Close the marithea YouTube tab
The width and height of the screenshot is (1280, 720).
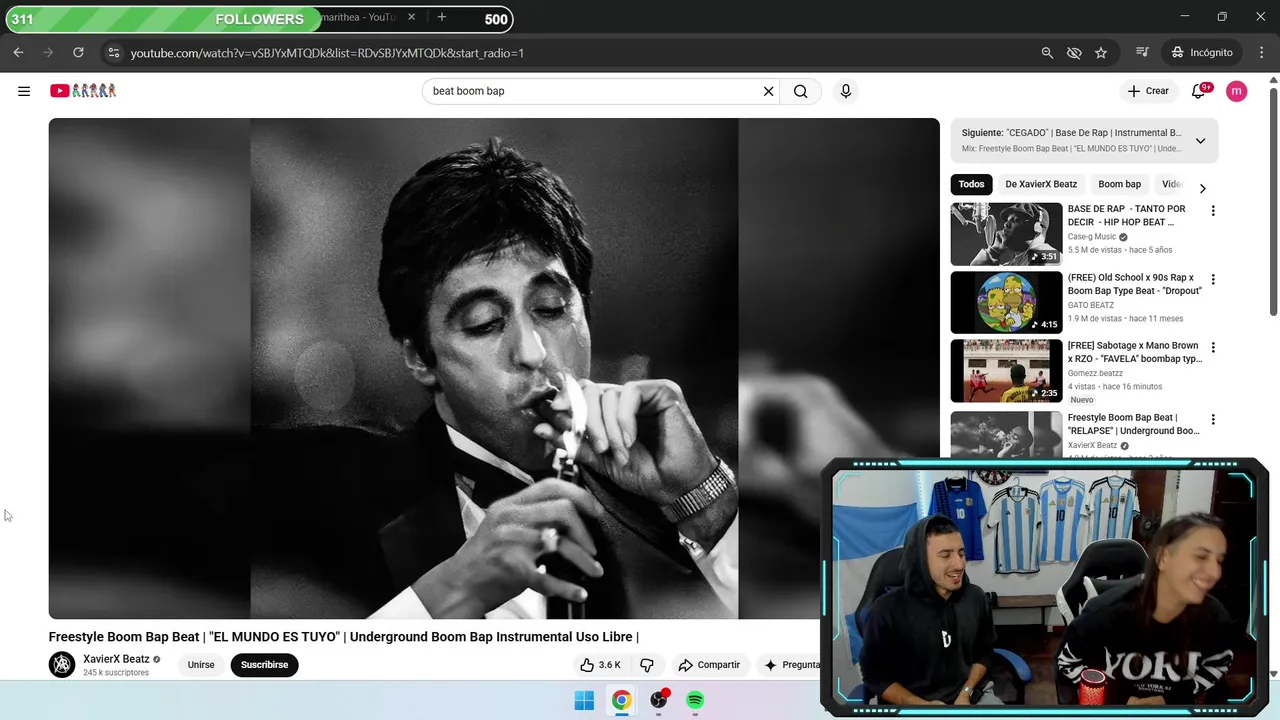[x=411, y=17]
